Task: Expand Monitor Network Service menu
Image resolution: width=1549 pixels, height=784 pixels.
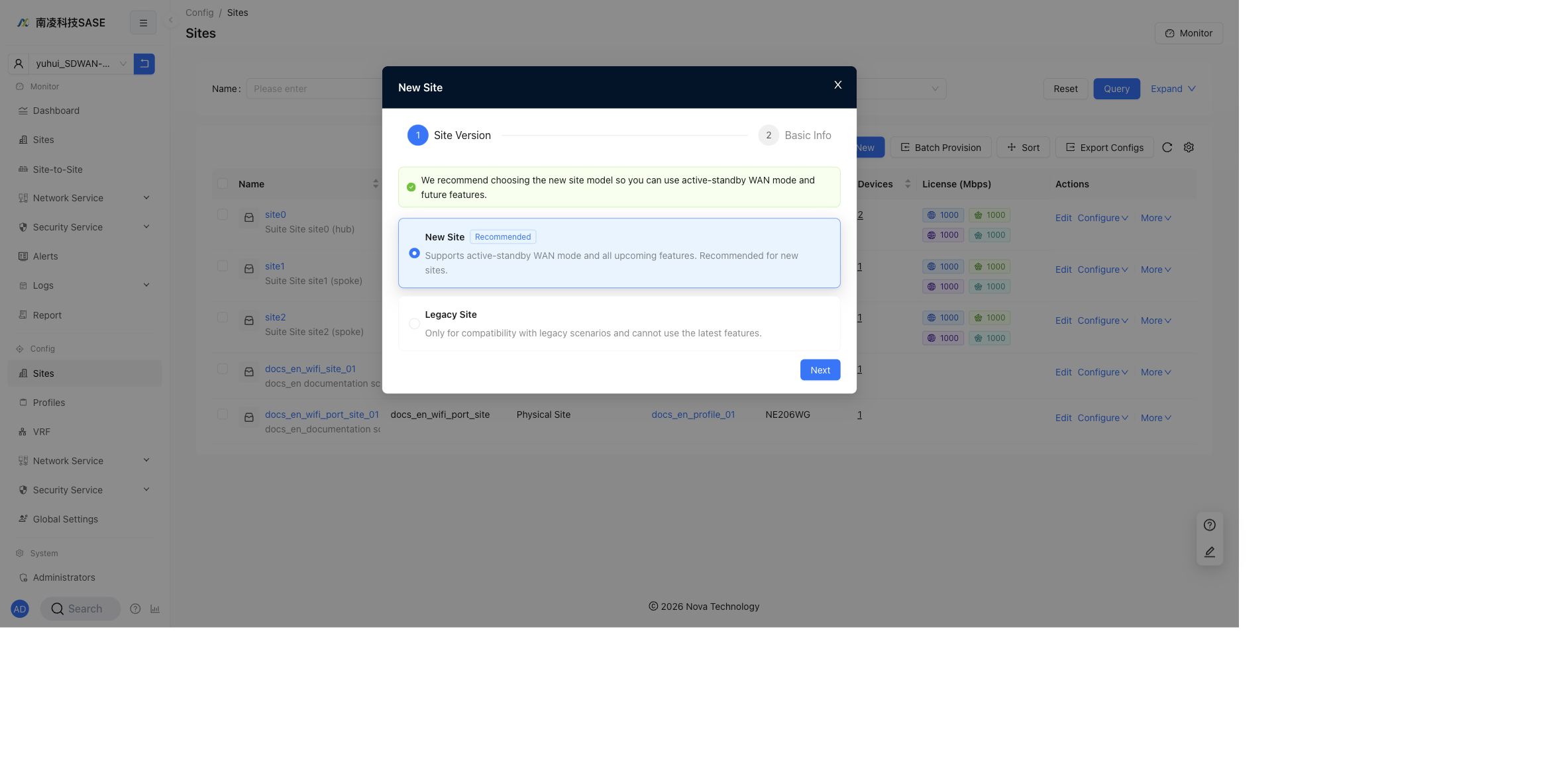Action: [85, 198]
